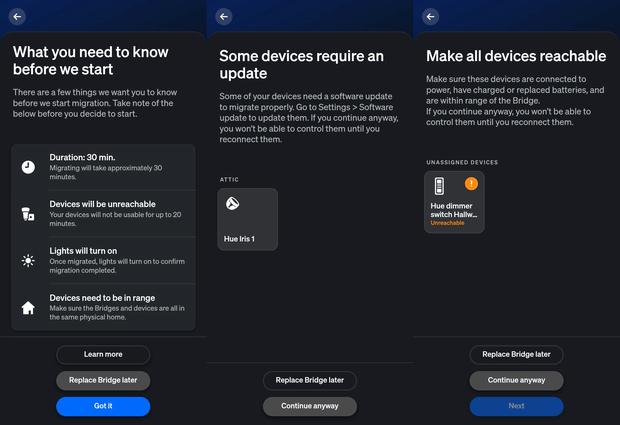Choose Replace Bridge later under Learn more

tap(103, 380)
